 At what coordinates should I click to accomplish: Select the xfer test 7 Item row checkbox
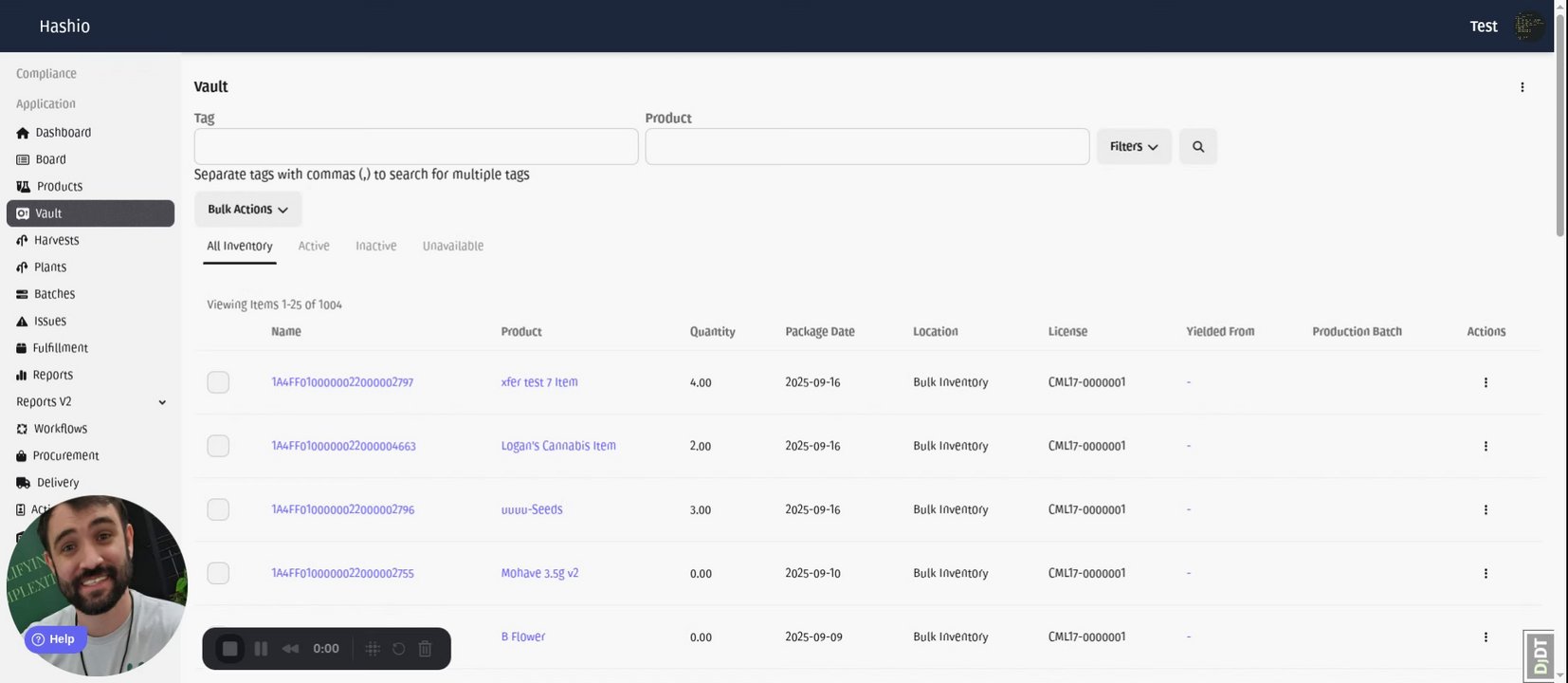pyautogui.click(x=218, y=382)
